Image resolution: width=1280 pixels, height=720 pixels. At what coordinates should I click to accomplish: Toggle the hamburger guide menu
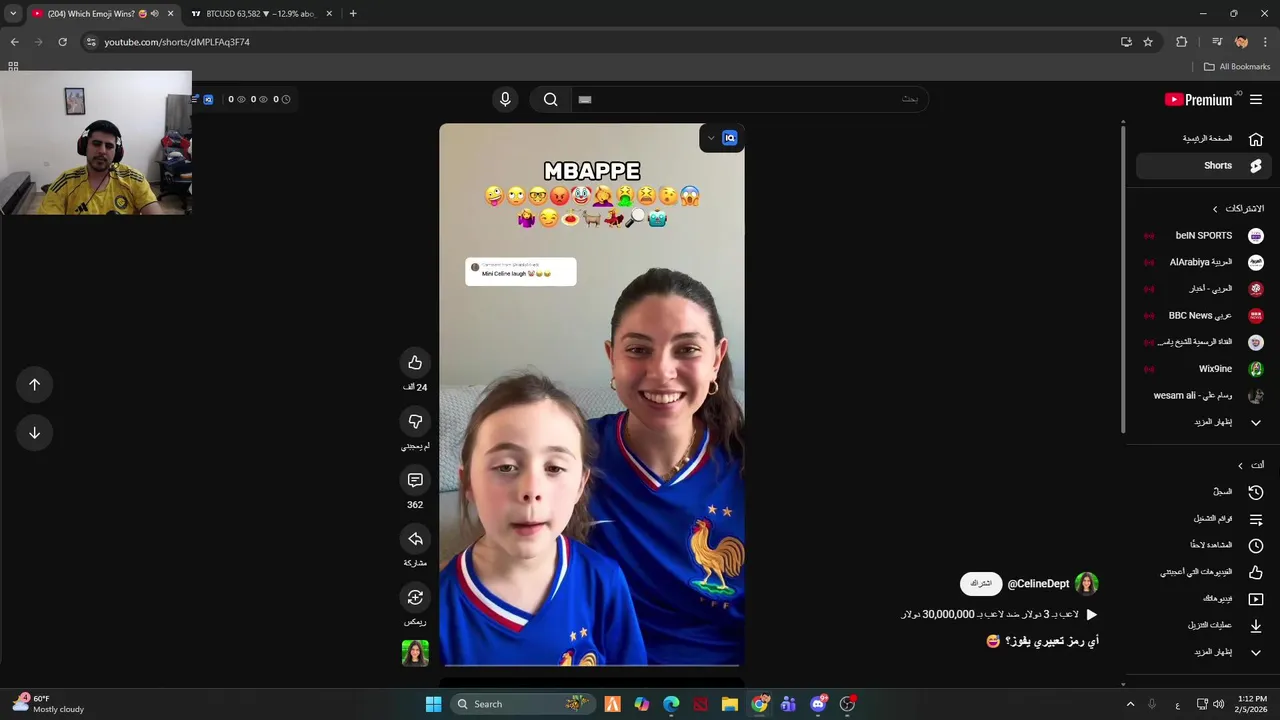1256,99
